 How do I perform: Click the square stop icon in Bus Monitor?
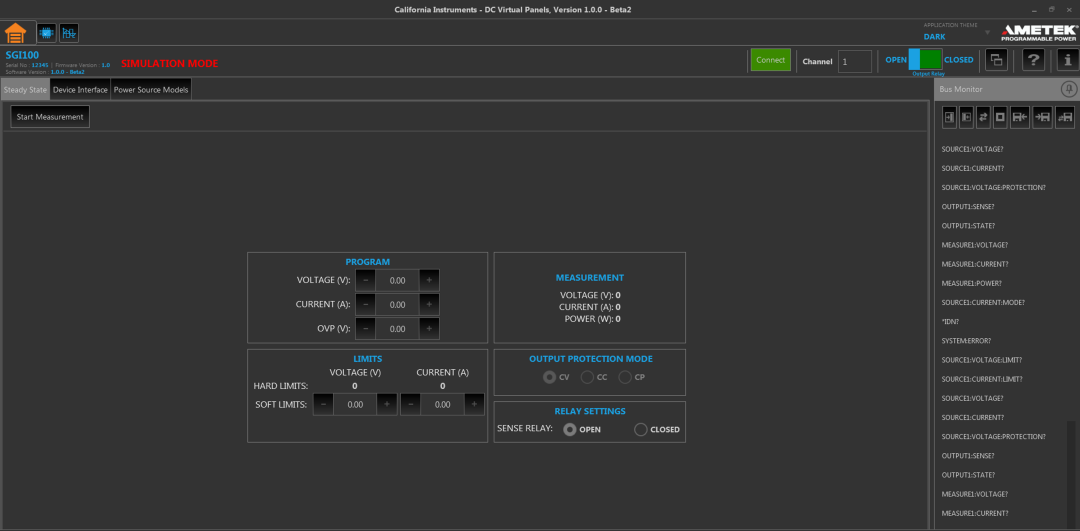pos(1001,117)
